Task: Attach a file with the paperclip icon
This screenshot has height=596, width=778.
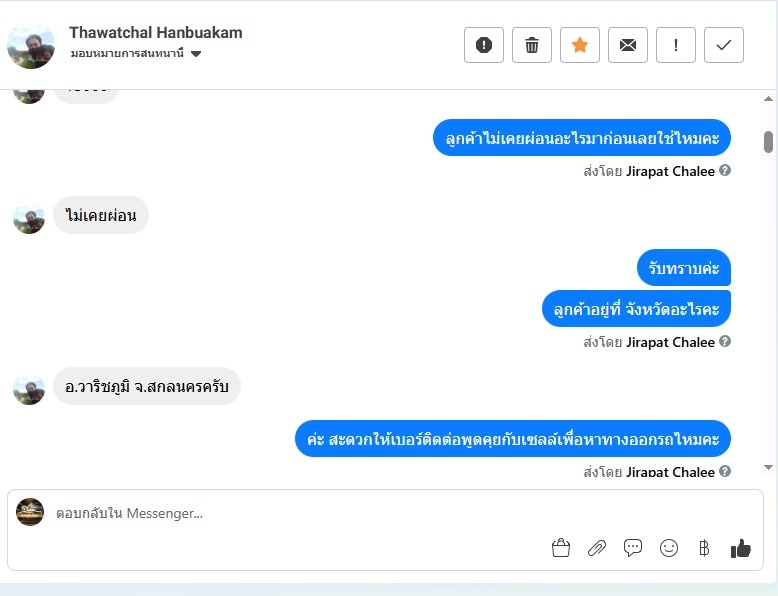Action: (x=597, y=548)
